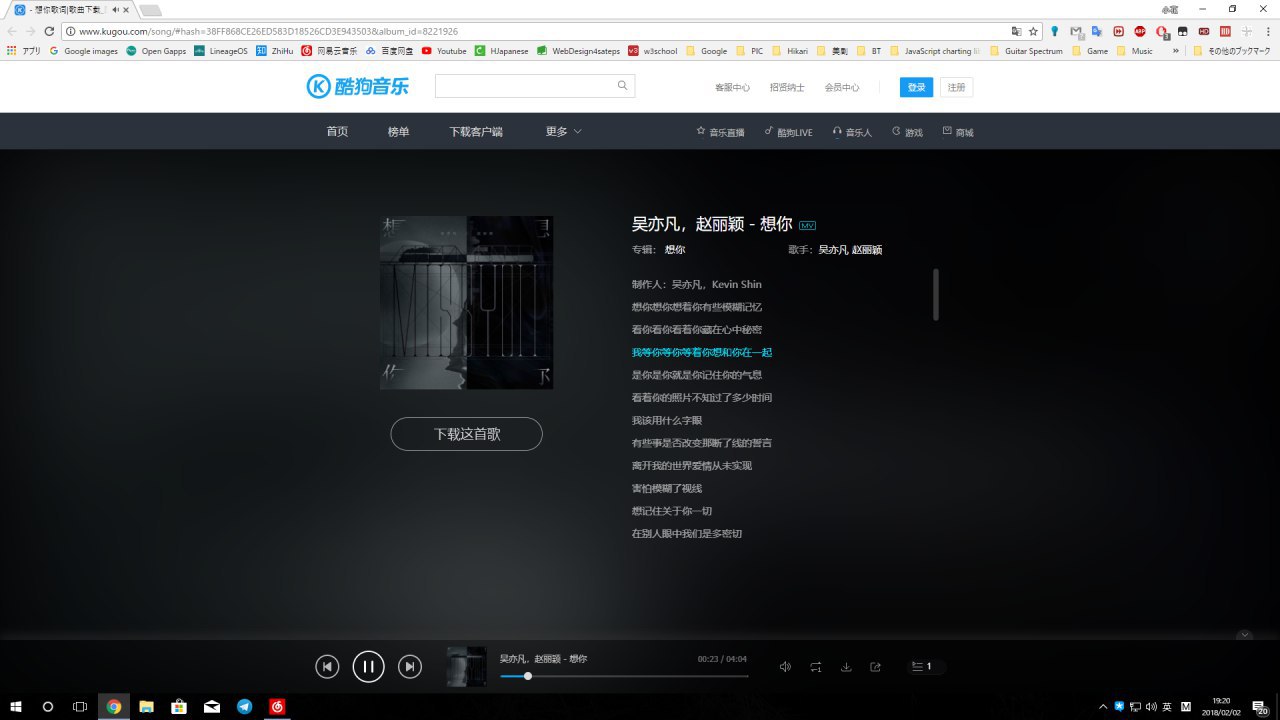Open the Game bookmark folder

(1090, 51)
